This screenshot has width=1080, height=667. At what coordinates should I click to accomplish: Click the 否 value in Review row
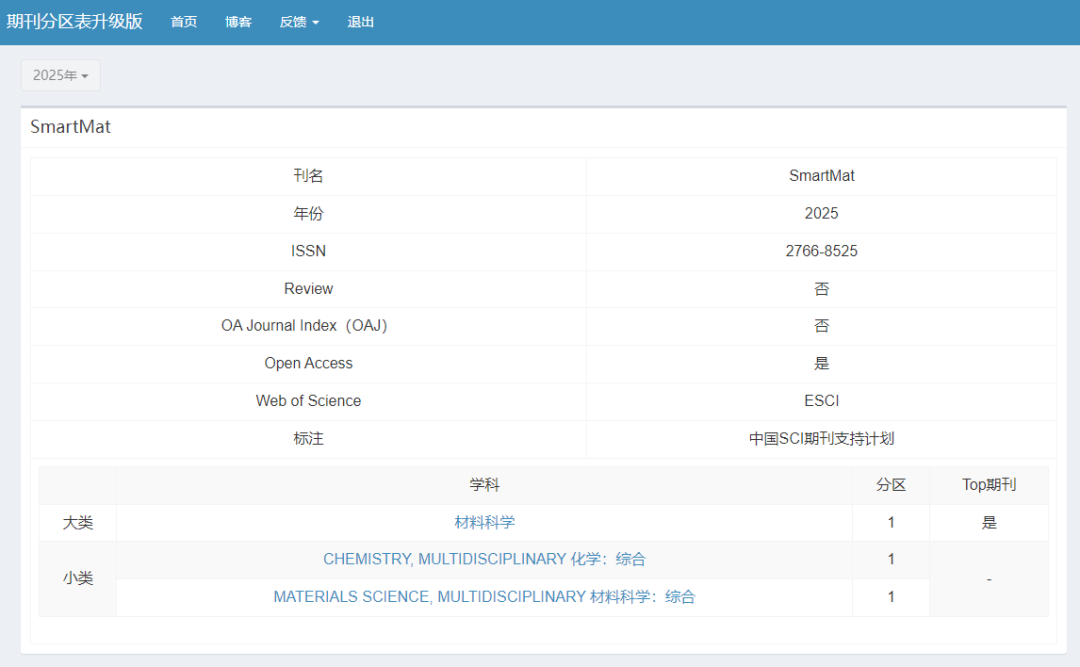pyautogui.click(x=821, y=289)
